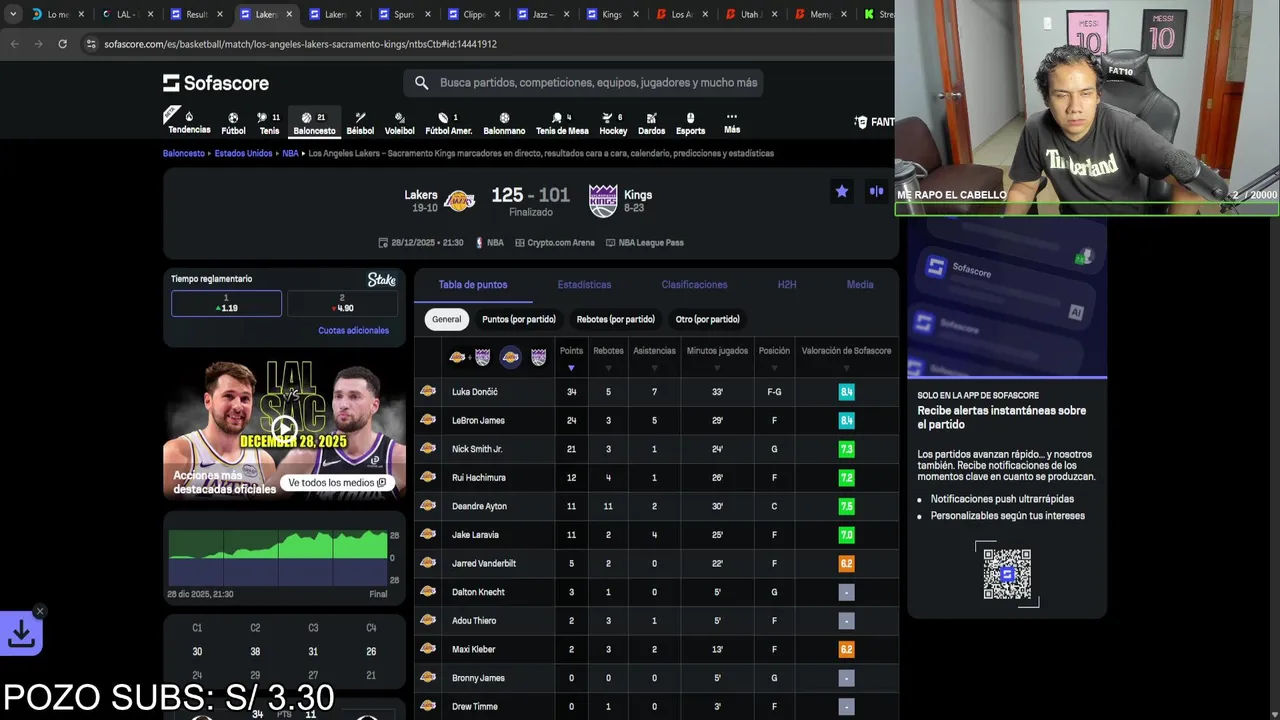Sort table by Posición column

pyautogui.click(x=774, y=357)
